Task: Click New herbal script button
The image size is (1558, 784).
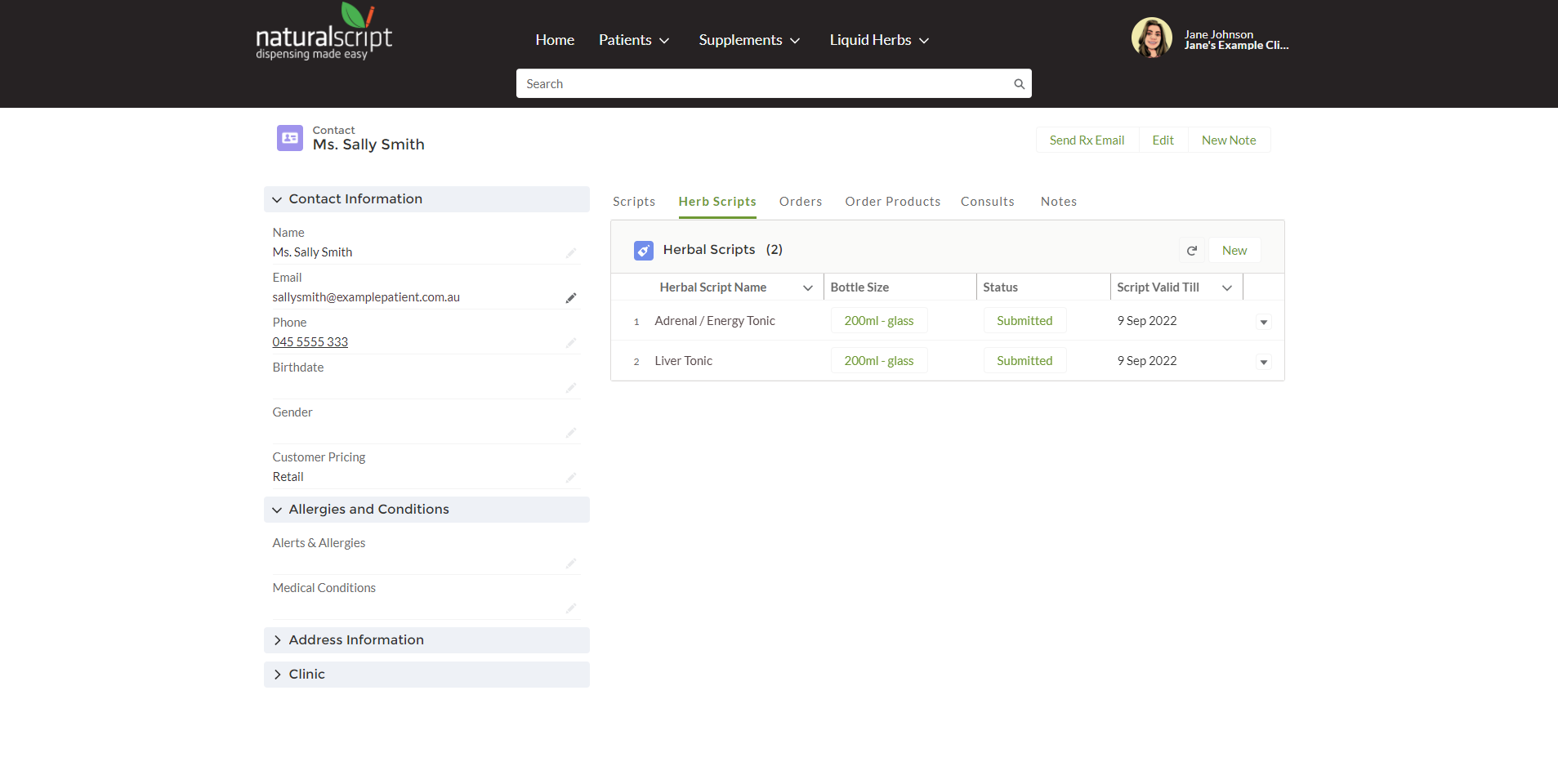Action: point(1234,251)
